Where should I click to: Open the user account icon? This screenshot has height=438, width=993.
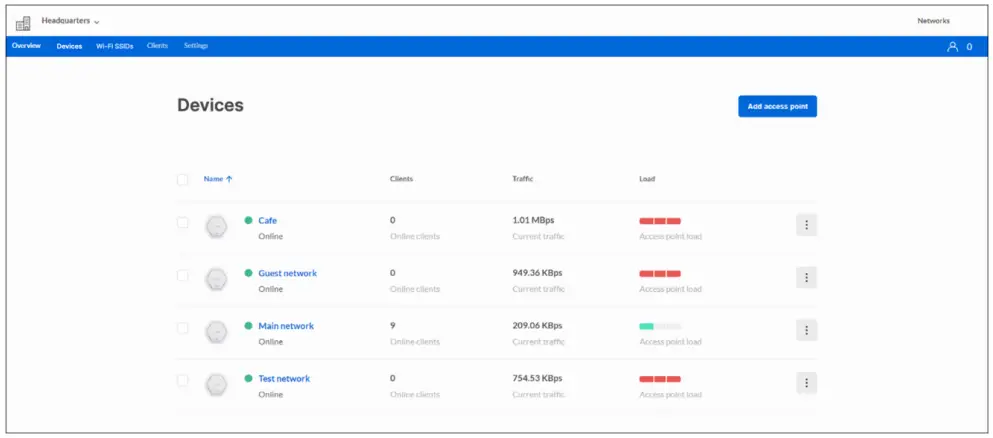click(x=952, y=47)
